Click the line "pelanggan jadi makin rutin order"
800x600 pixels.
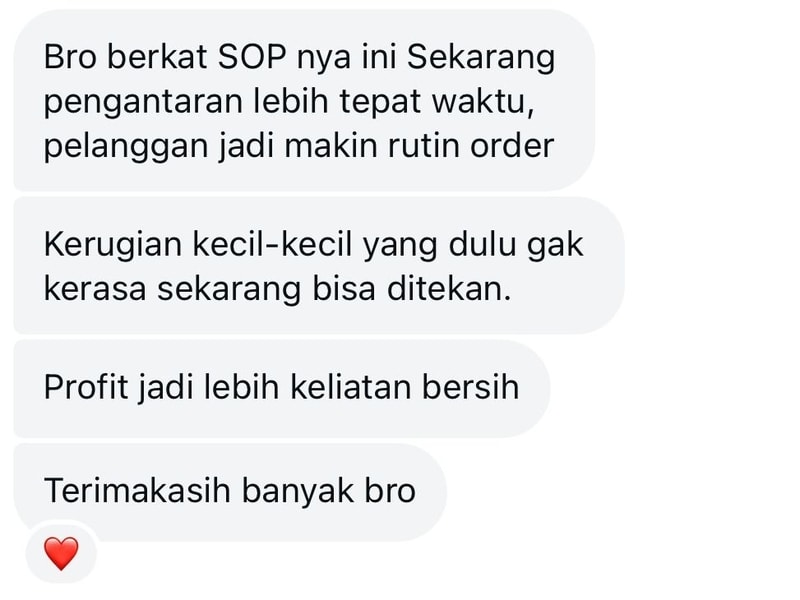click(299, 146)
